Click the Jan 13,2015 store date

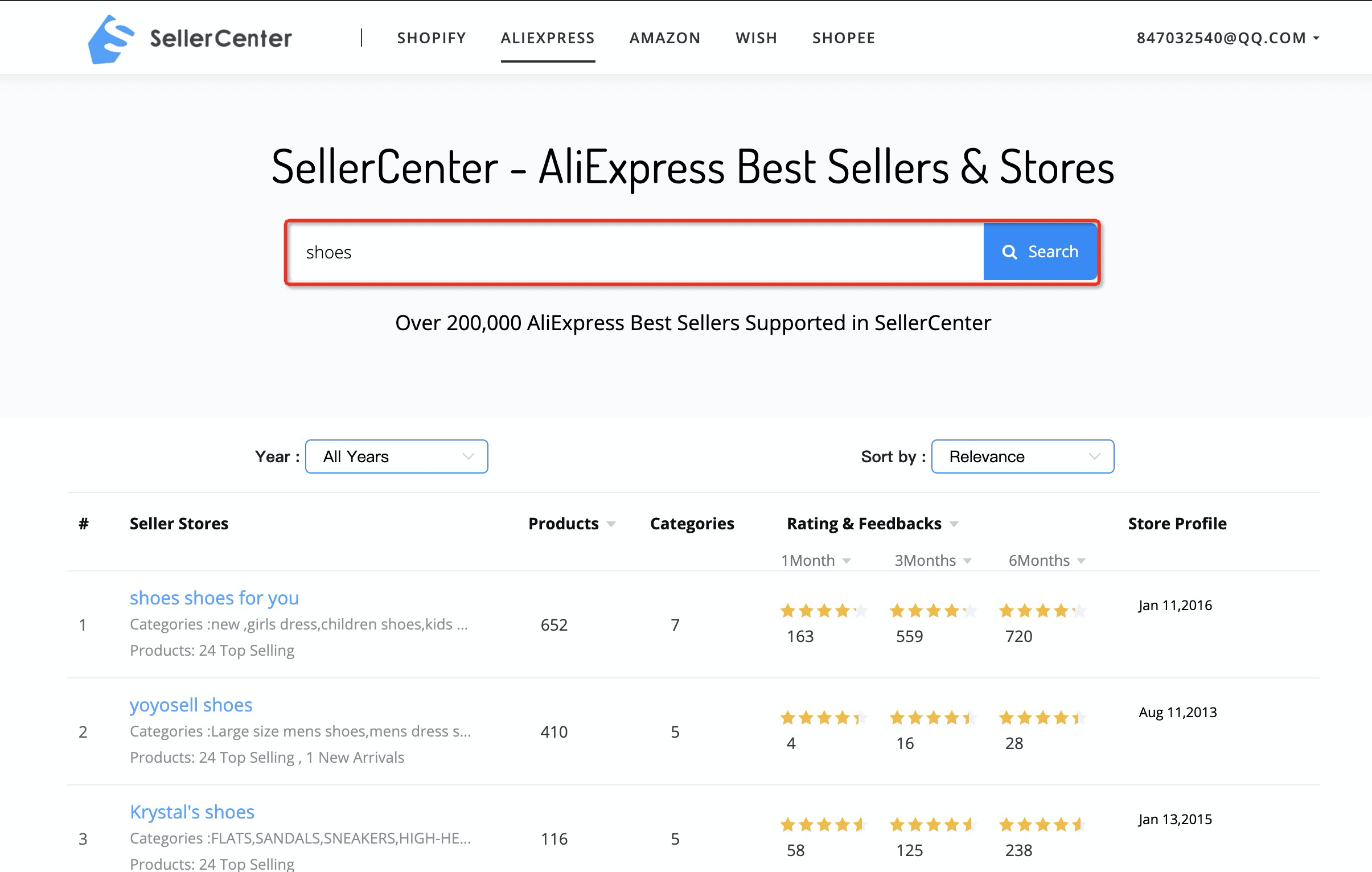[x=1175, y=820]
